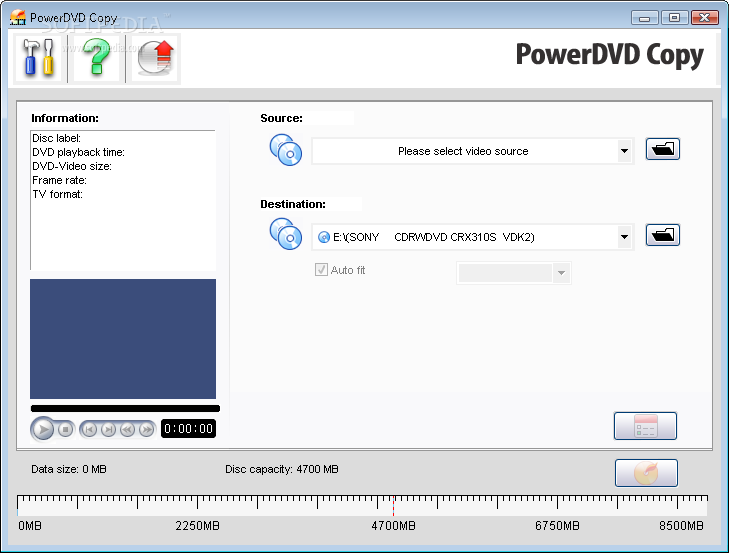
Task: Play the video preview
Action: (x=43, y=429)
